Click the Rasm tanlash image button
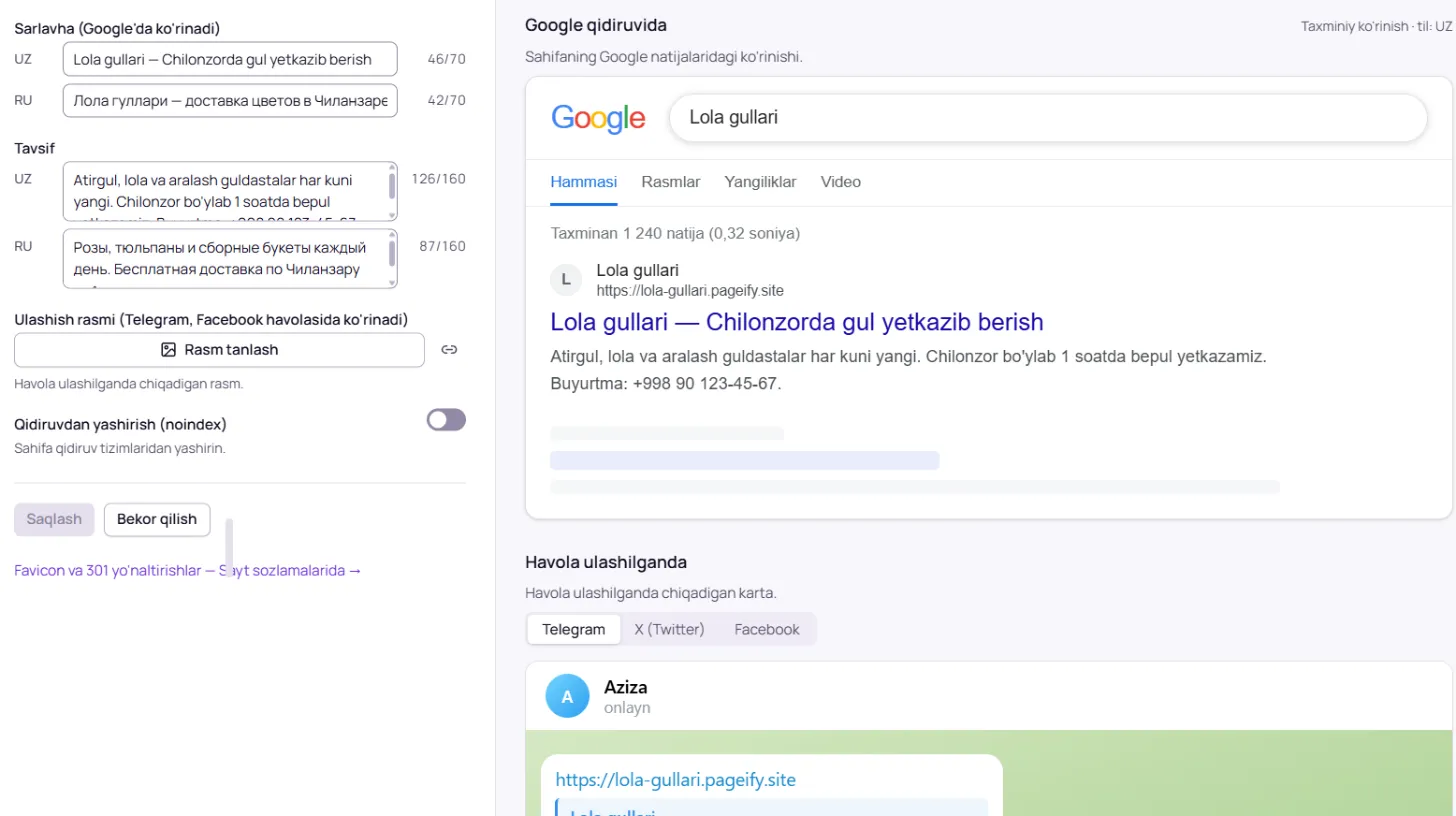 point(219,350)
